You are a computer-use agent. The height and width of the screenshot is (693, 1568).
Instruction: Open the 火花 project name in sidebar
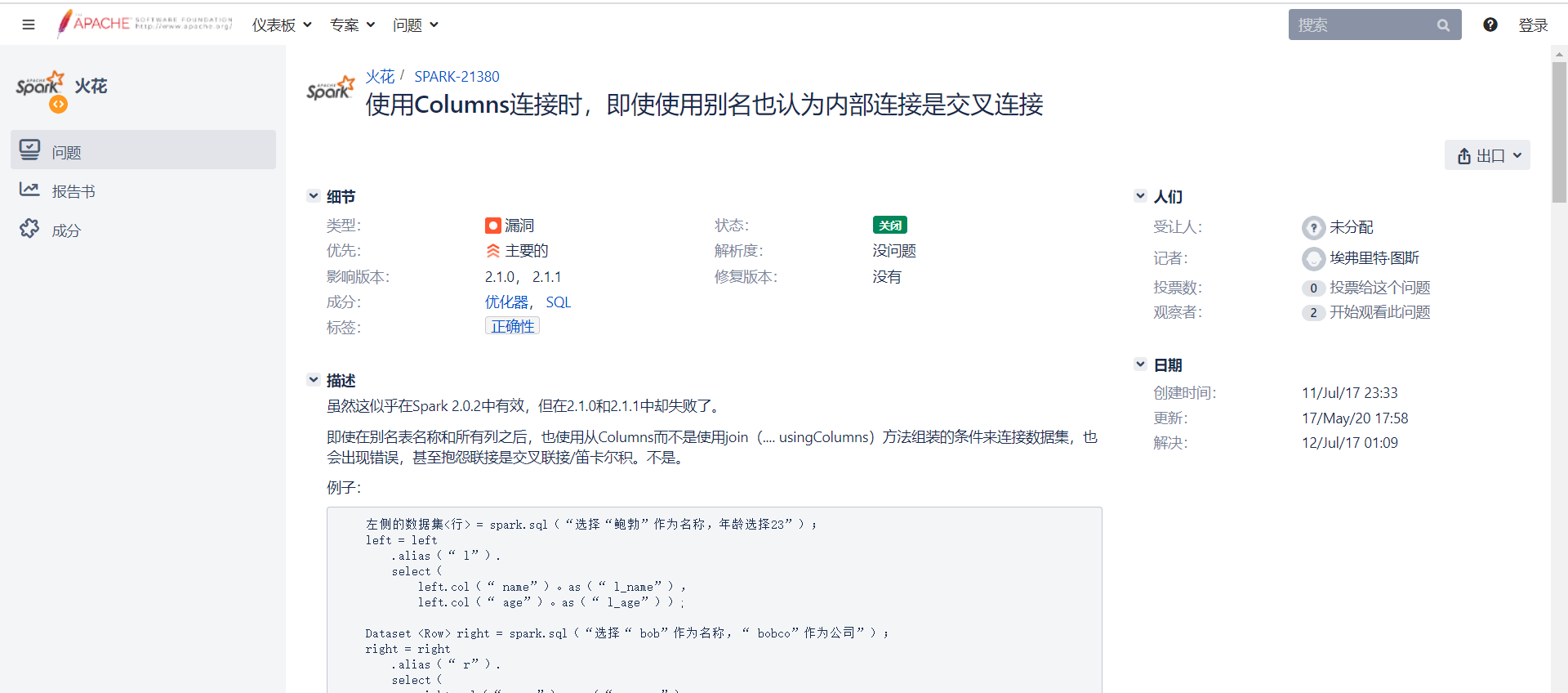[91, 86]
